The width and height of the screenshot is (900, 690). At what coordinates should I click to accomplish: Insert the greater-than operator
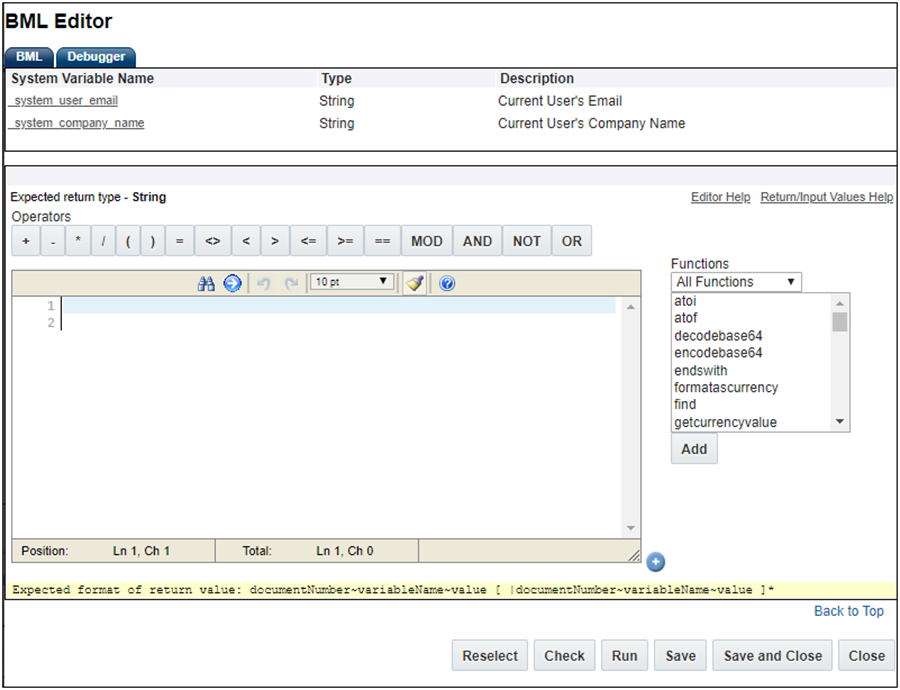pyautogui.click(x=275, y=241)
